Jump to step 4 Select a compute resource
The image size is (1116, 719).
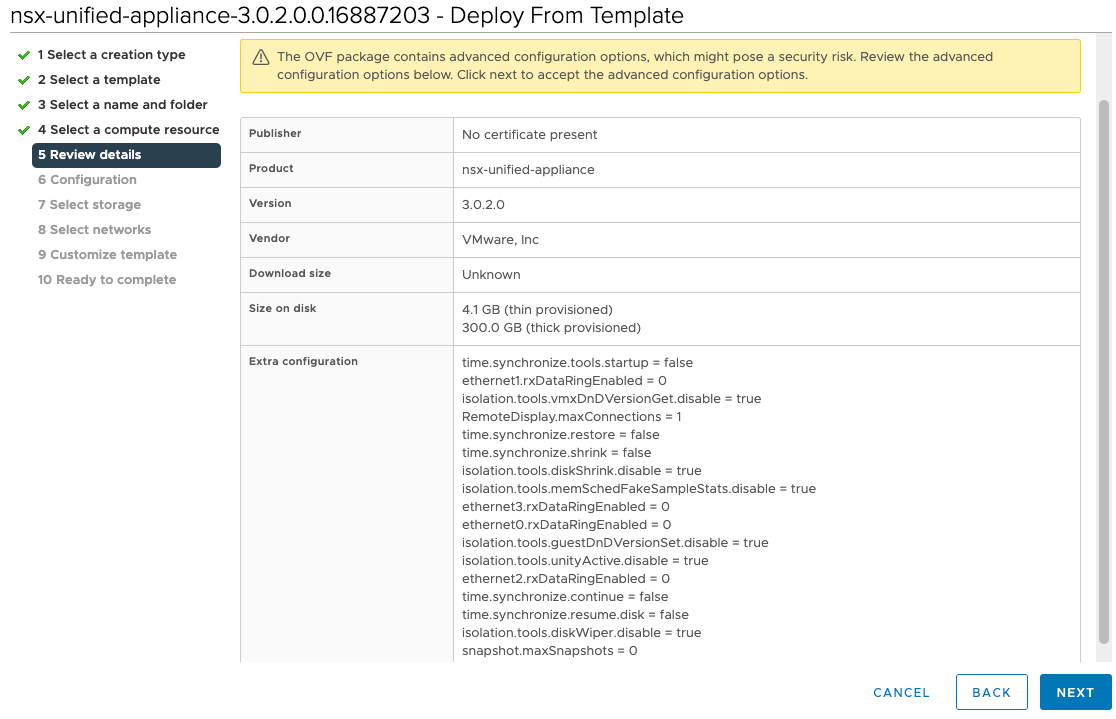[x=128, y=130]
